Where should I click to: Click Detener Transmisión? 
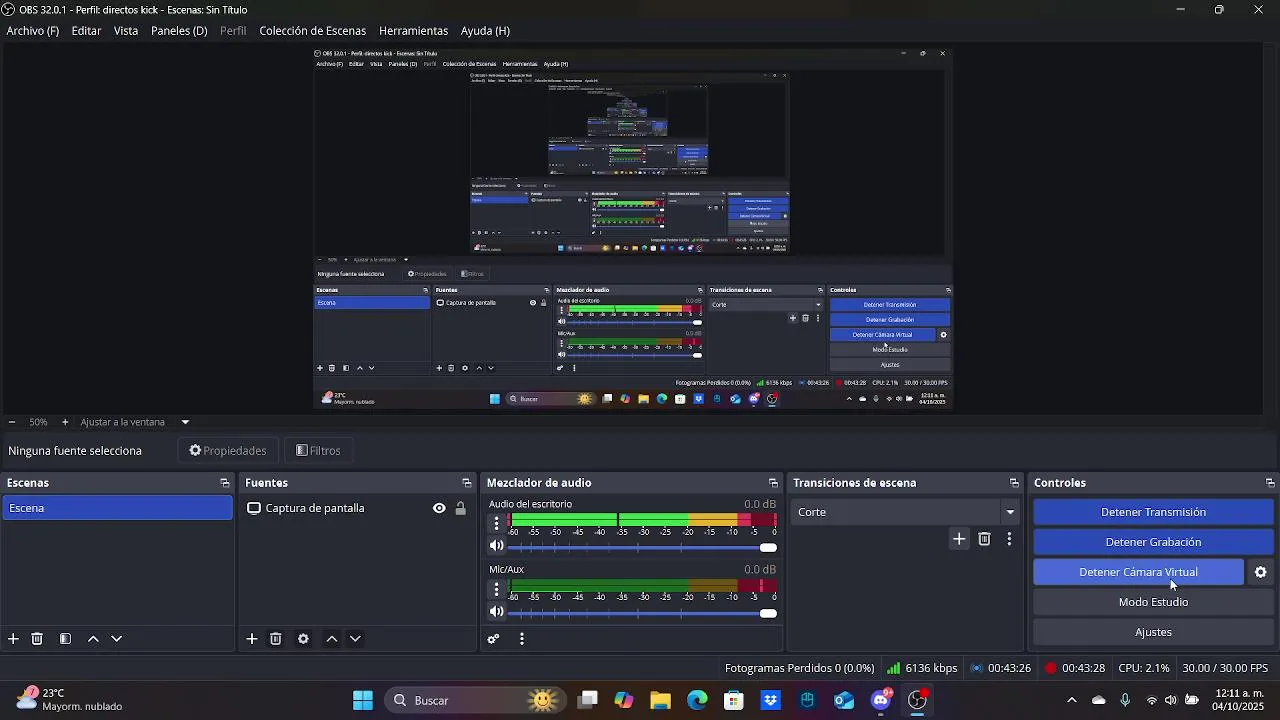click(1153, 512)
